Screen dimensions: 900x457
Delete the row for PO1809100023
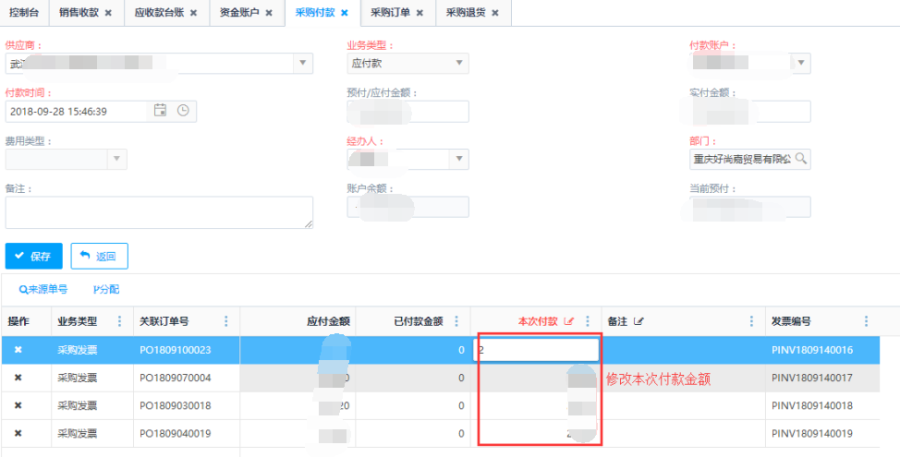coord(18,350)
